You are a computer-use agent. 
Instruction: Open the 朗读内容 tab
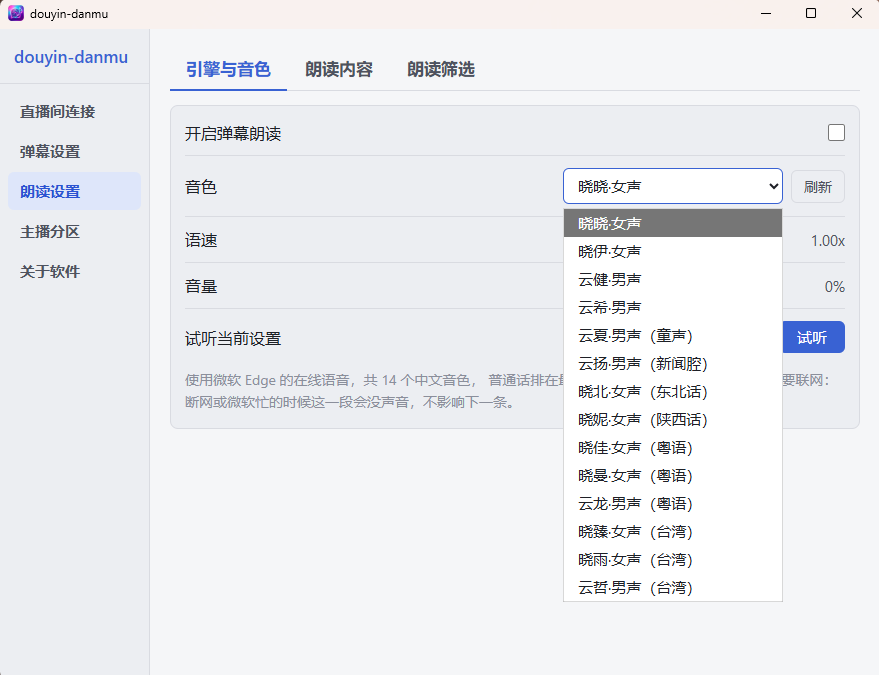pyautogui.click(x=339, y=70)
